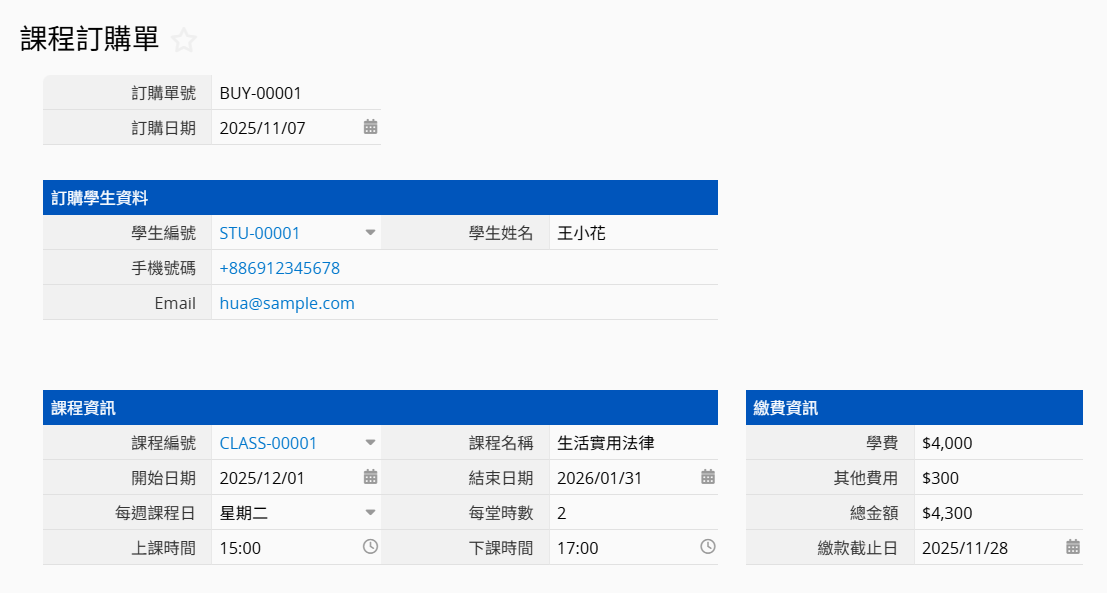Open clock picker for 上課時間
The height and width of the screenshot is (593, 1107).
[x=370, y=547]
